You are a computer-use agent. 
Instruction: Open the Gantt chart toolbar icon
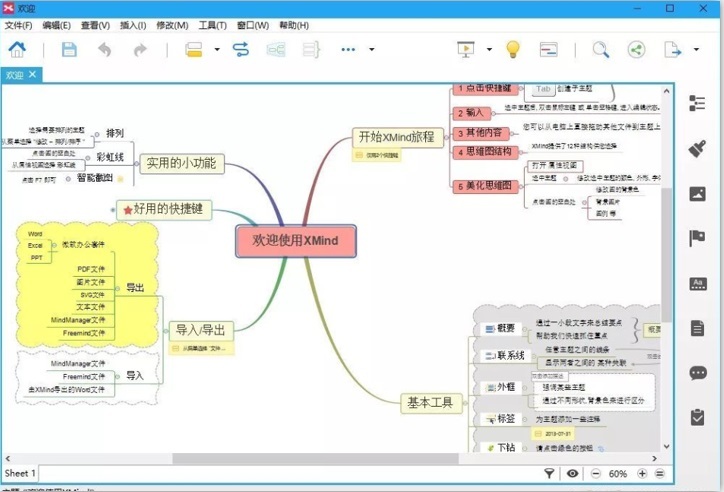point(549,49)
